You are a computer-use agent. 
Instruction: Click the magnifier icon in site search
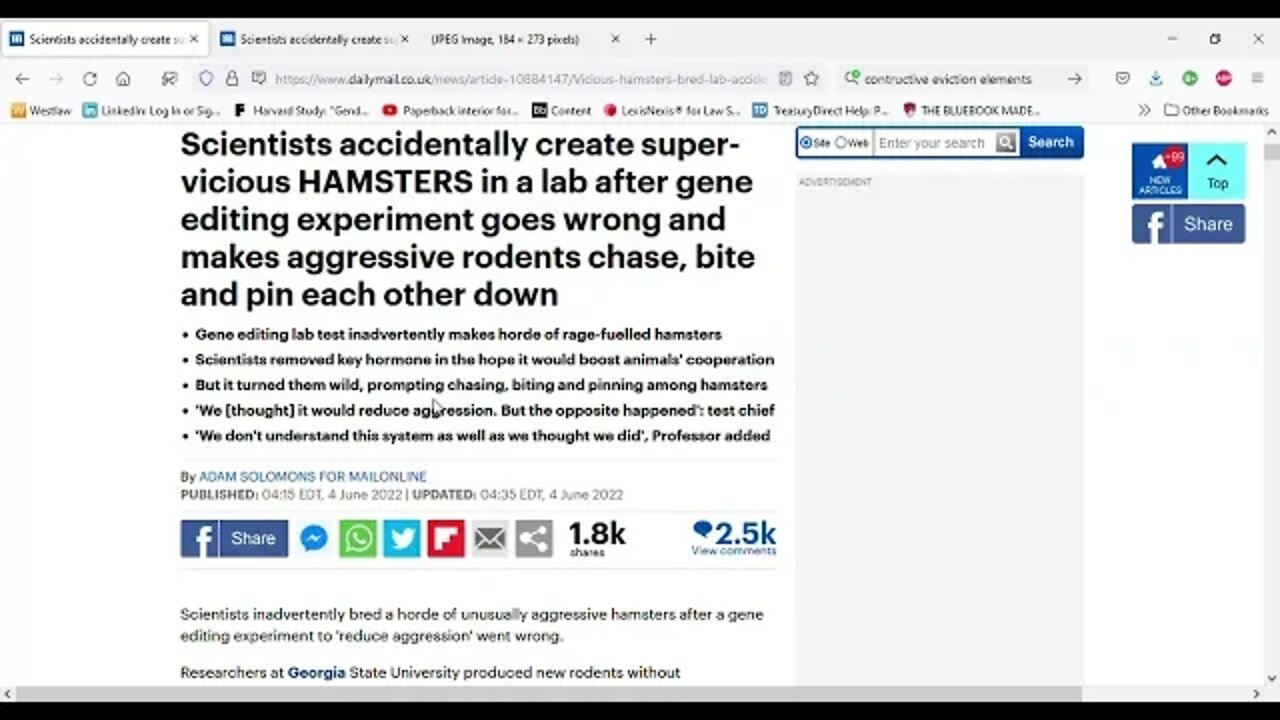(1006, 143)
